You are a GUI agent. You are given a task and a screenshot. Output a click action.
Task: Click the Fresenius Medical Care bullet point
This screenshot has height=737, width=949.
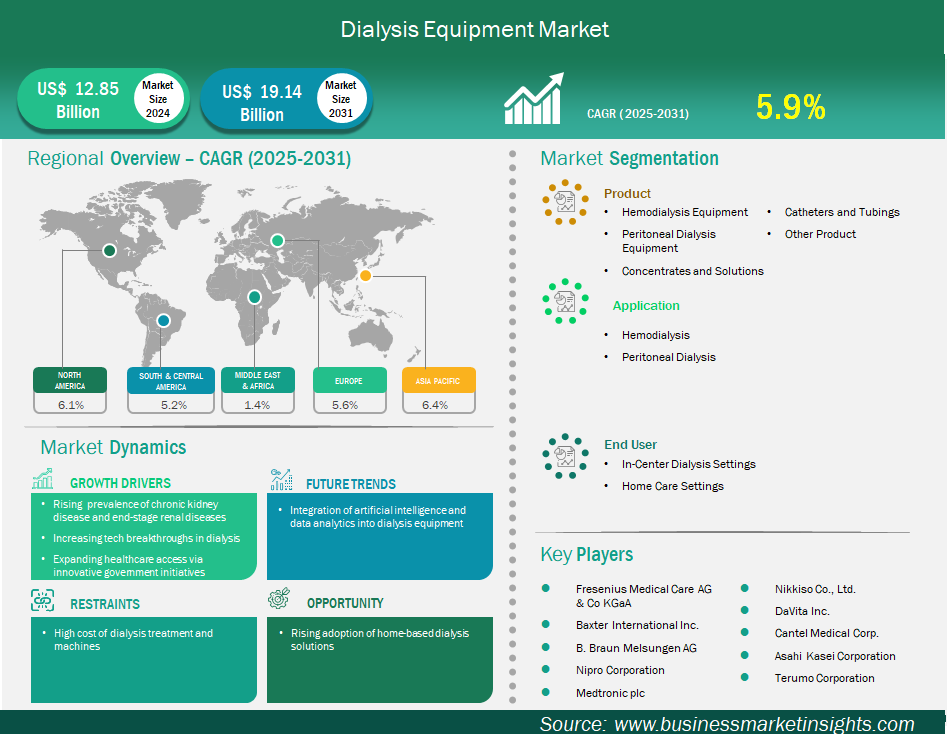[545, 589]
